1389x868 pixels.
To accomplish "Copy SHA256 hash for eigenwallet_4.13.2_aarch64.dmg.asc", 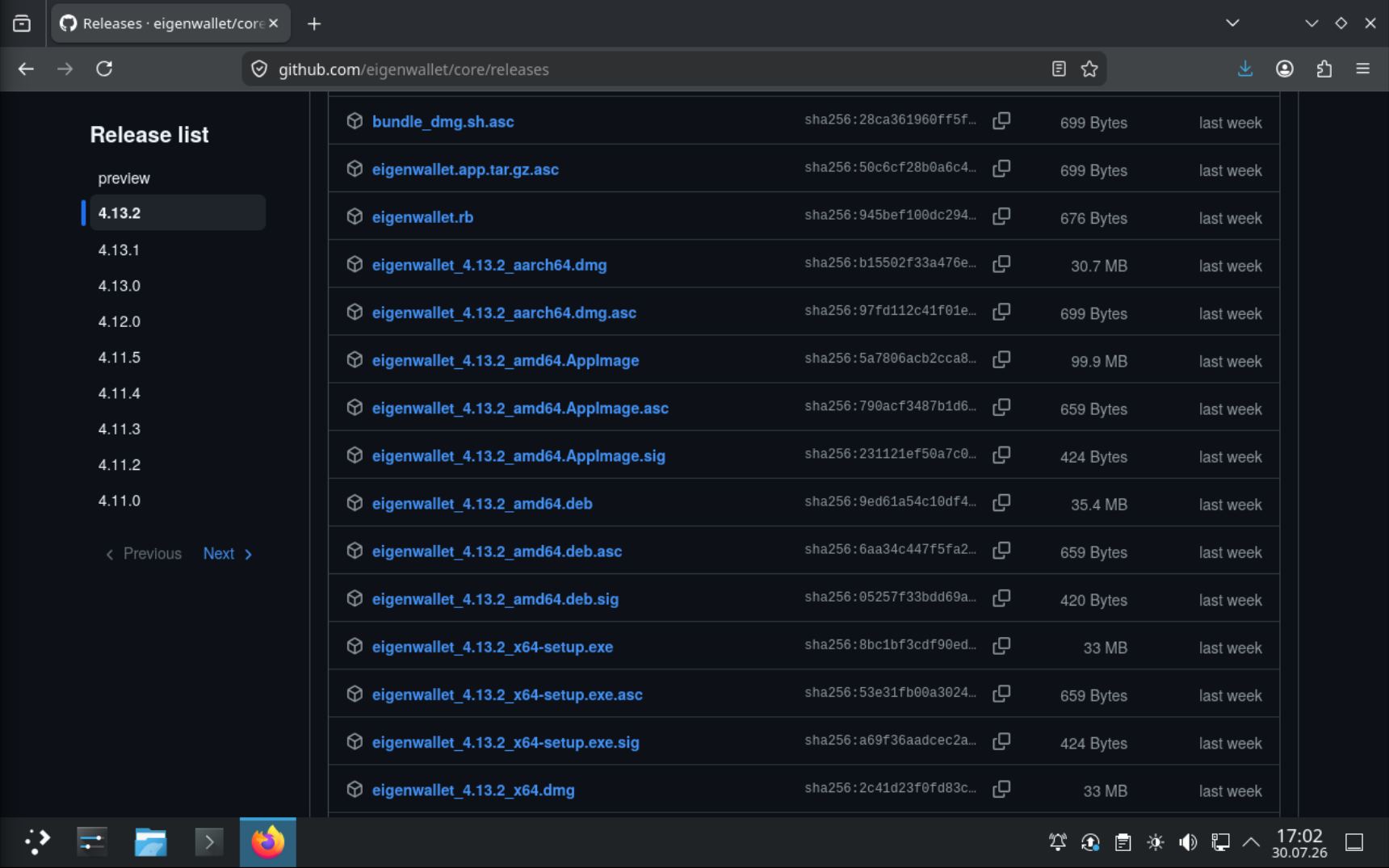I will click(1001, 312).
